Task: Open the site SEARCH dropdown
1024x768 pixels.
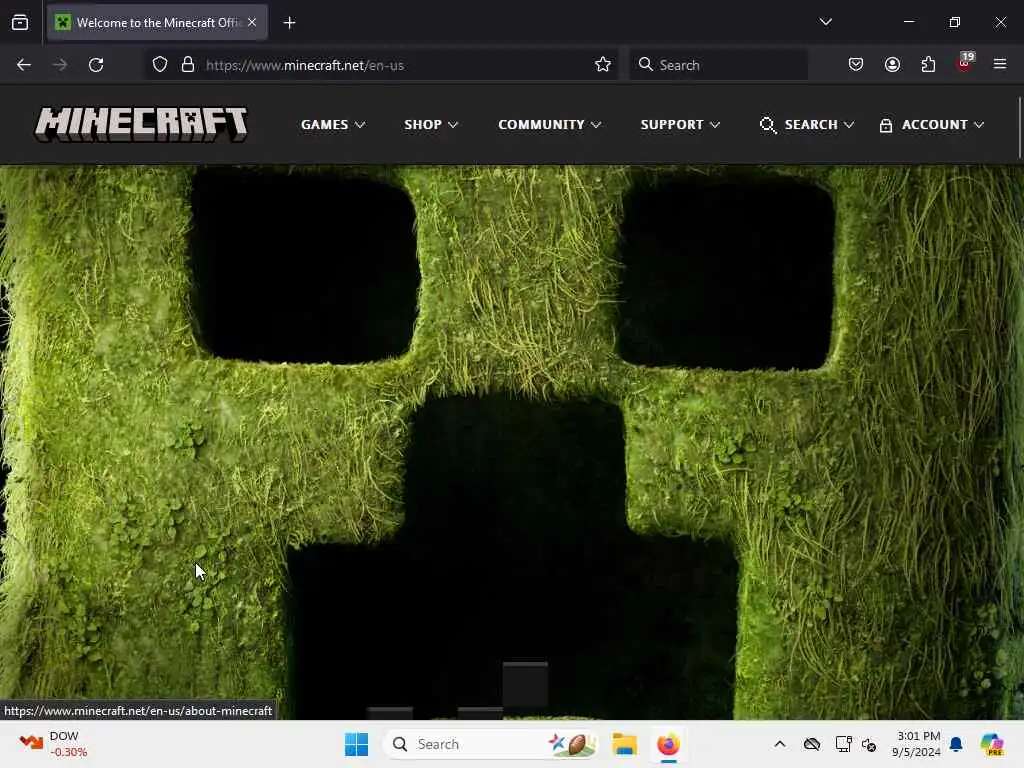Action: pos(807,125)
